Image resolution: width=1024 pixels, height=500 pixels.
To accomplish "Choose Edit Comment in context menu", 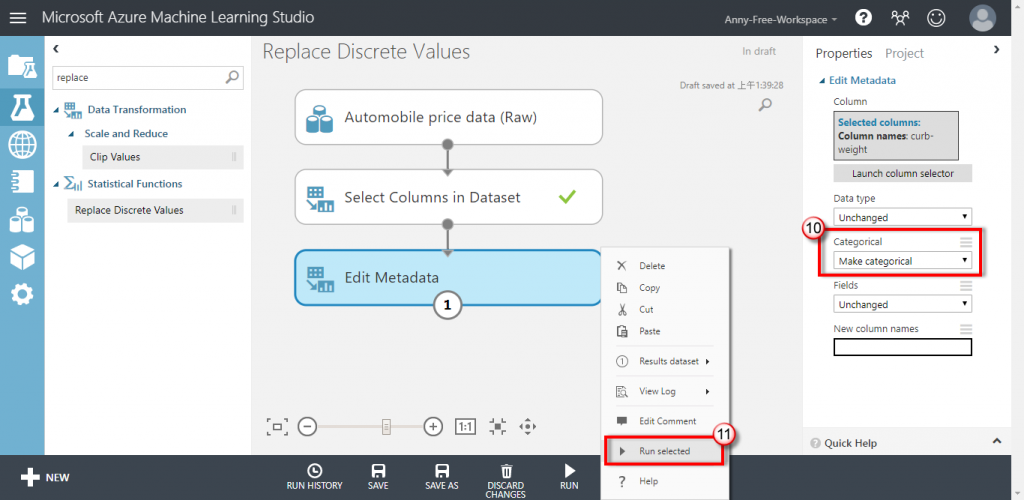I will click(665, 421).
